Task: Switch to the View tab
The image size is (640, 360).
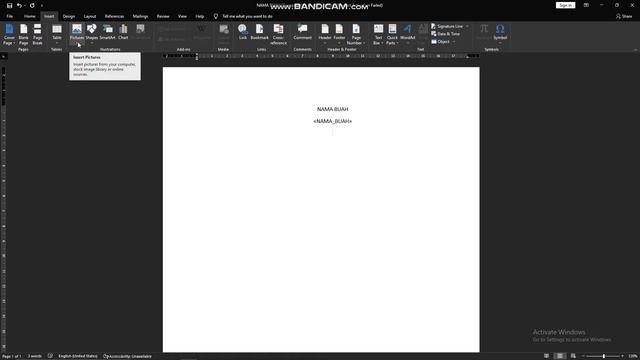Action: tap(182, 16)
